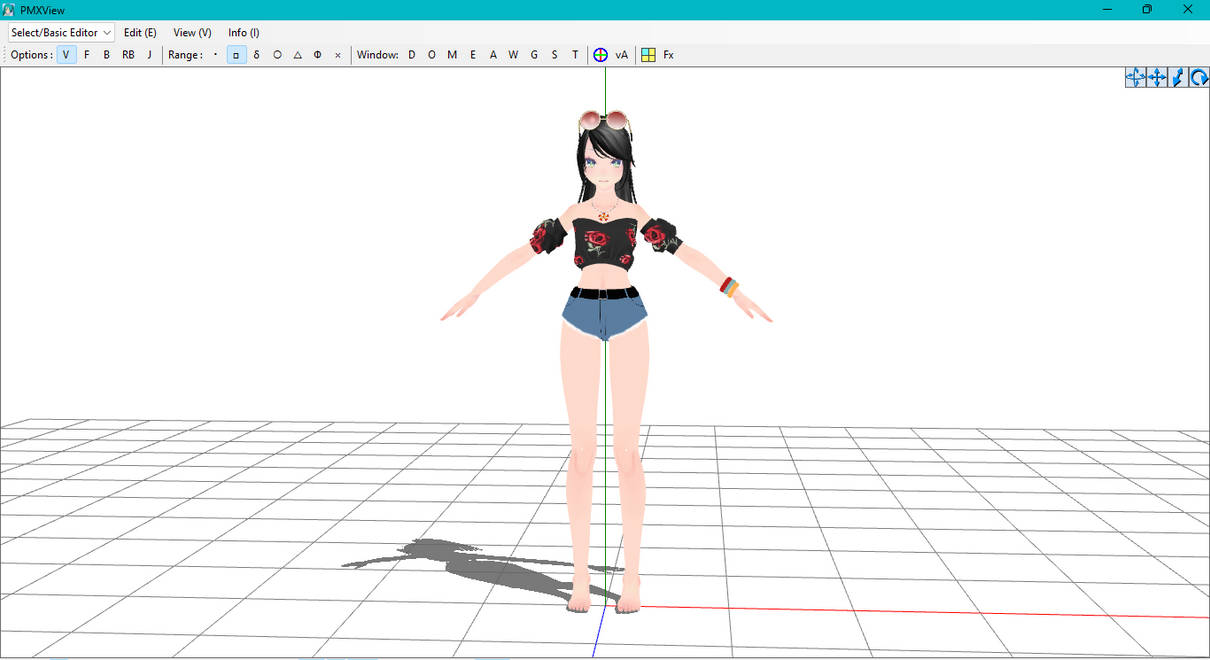Open the O window from toolbar
1210x660 pixels.
pos(432,55)
